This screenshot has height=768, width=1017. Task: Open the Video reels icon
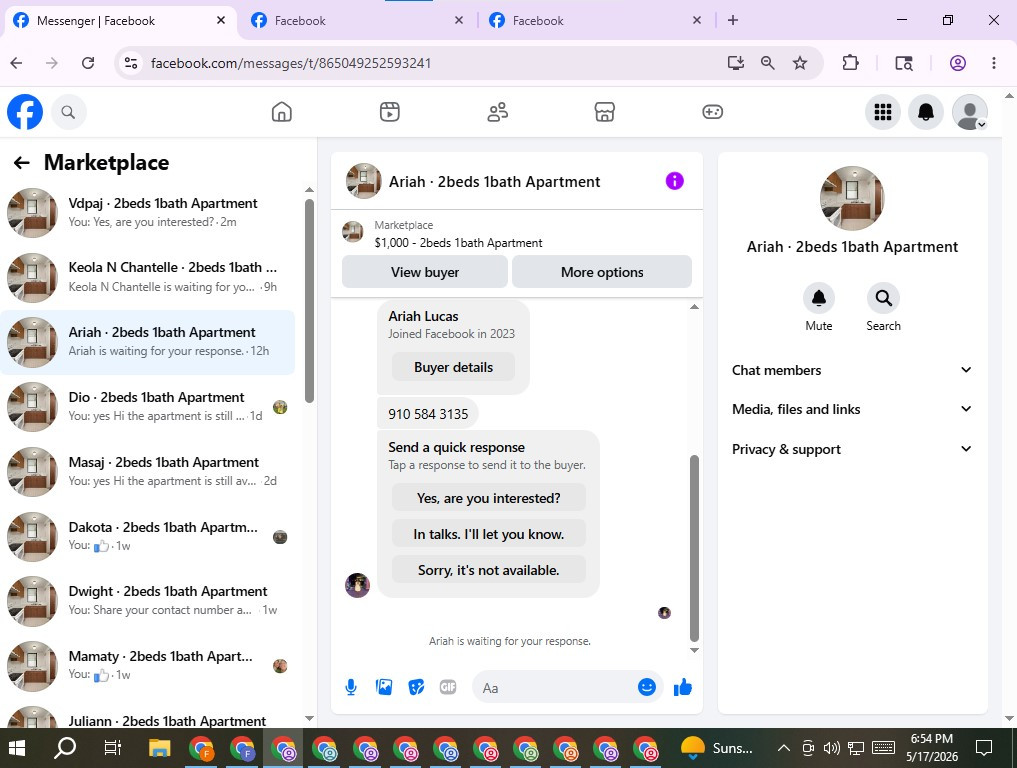pos(389,112)
